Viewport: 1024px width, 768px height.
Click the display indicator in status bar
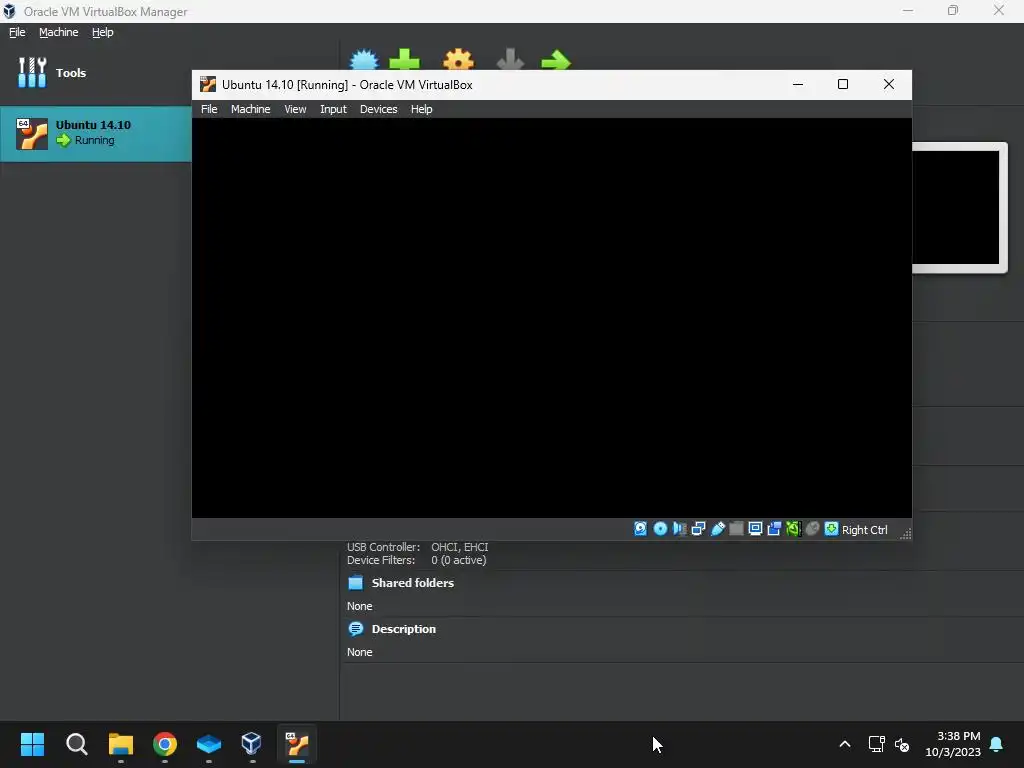[x=755, y=529]
